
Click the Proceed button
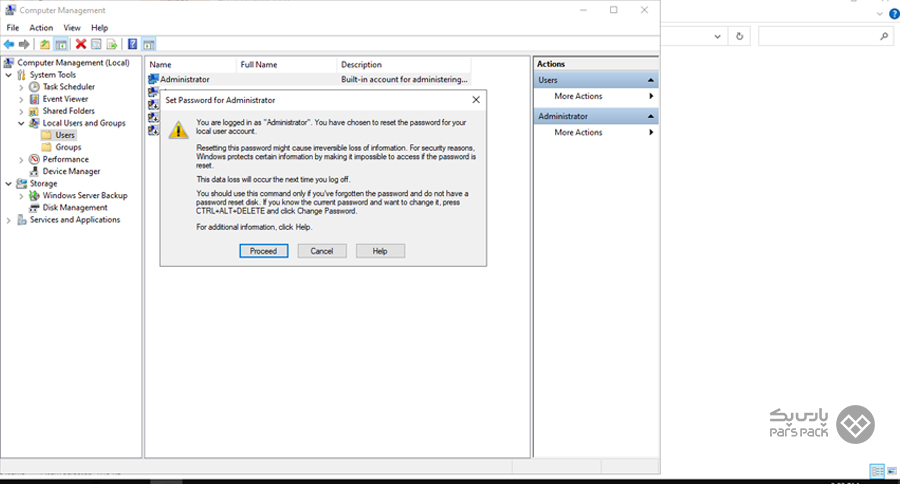point(263,251)
